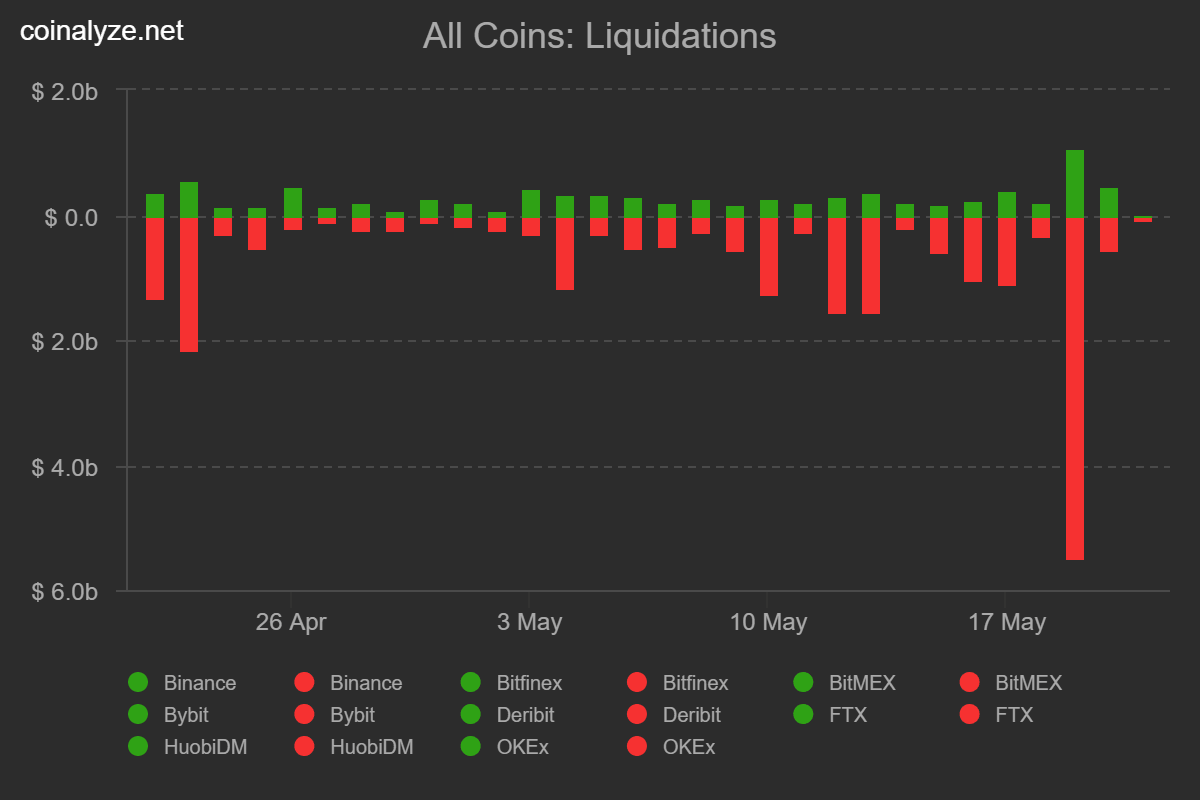This screenshot has height=800, width=1200.
Task: Click the red Deribit legend circle
Action: tap(637, 715)
